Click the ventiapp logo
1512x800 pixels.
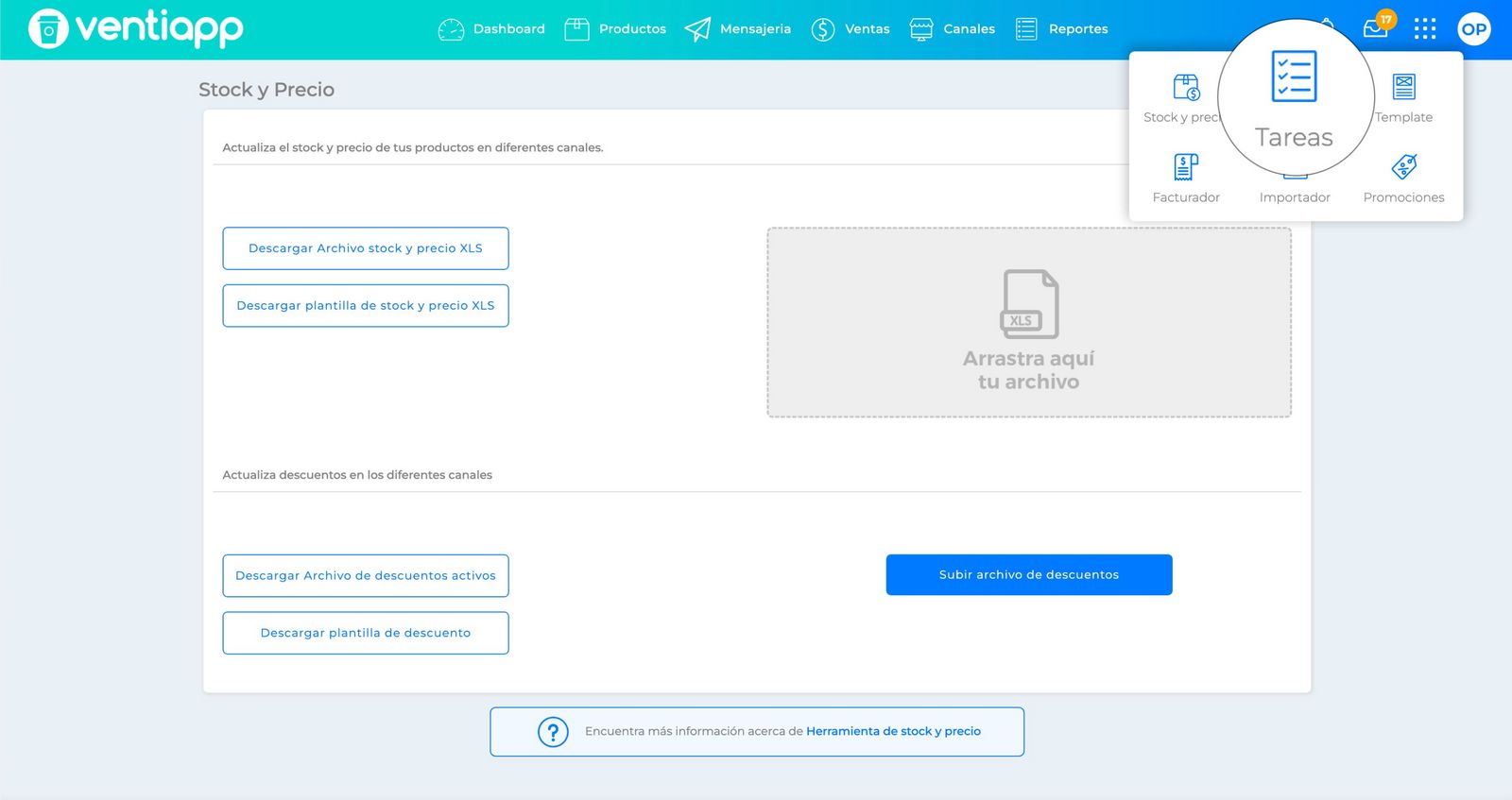(136, 28)
